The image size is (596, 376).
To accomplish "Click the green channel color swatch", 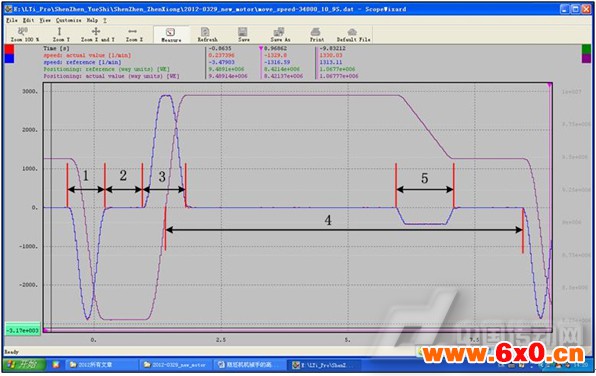I will click(x=586, y=49).
